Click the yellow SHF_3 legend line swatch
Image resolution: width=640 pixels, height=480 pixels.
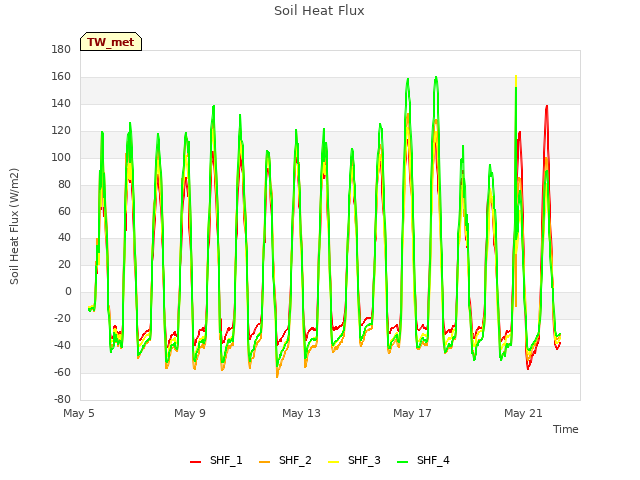pos(333,462)
